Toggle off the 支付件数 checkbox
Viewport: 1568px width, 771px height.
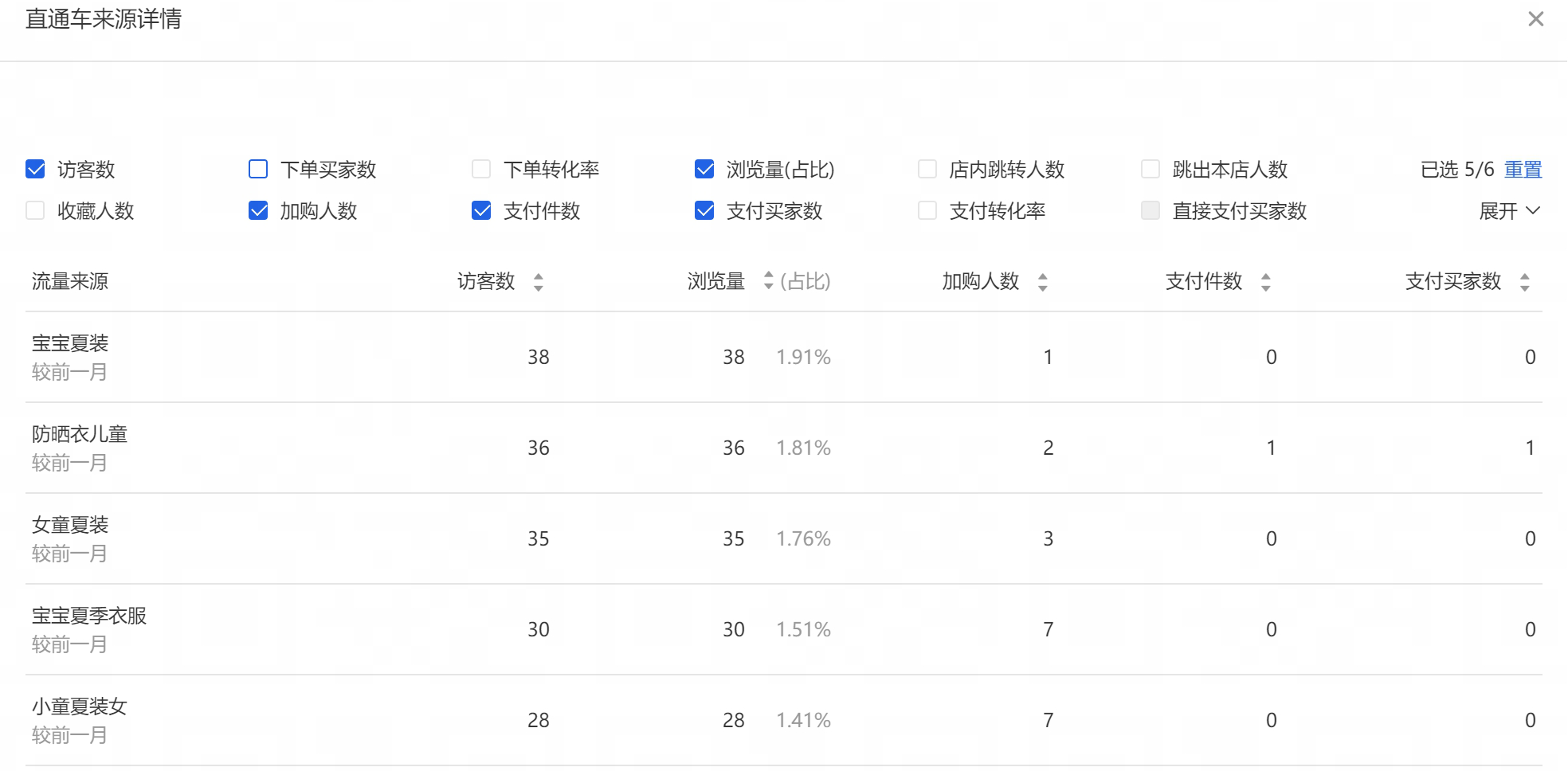pyautogui.click(x=481, y=210)
